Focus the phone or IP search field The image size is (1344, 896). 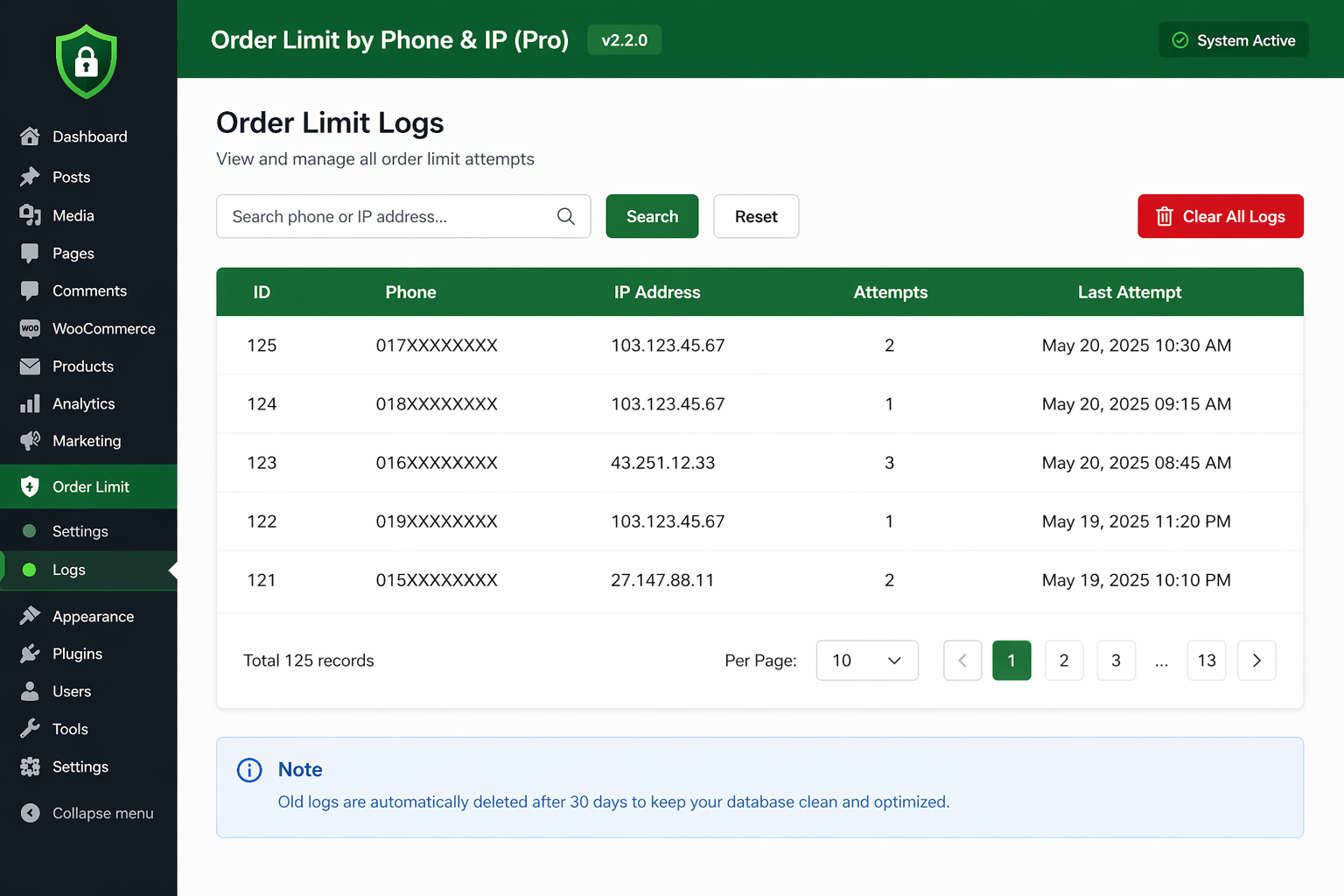tap(389, 216)
